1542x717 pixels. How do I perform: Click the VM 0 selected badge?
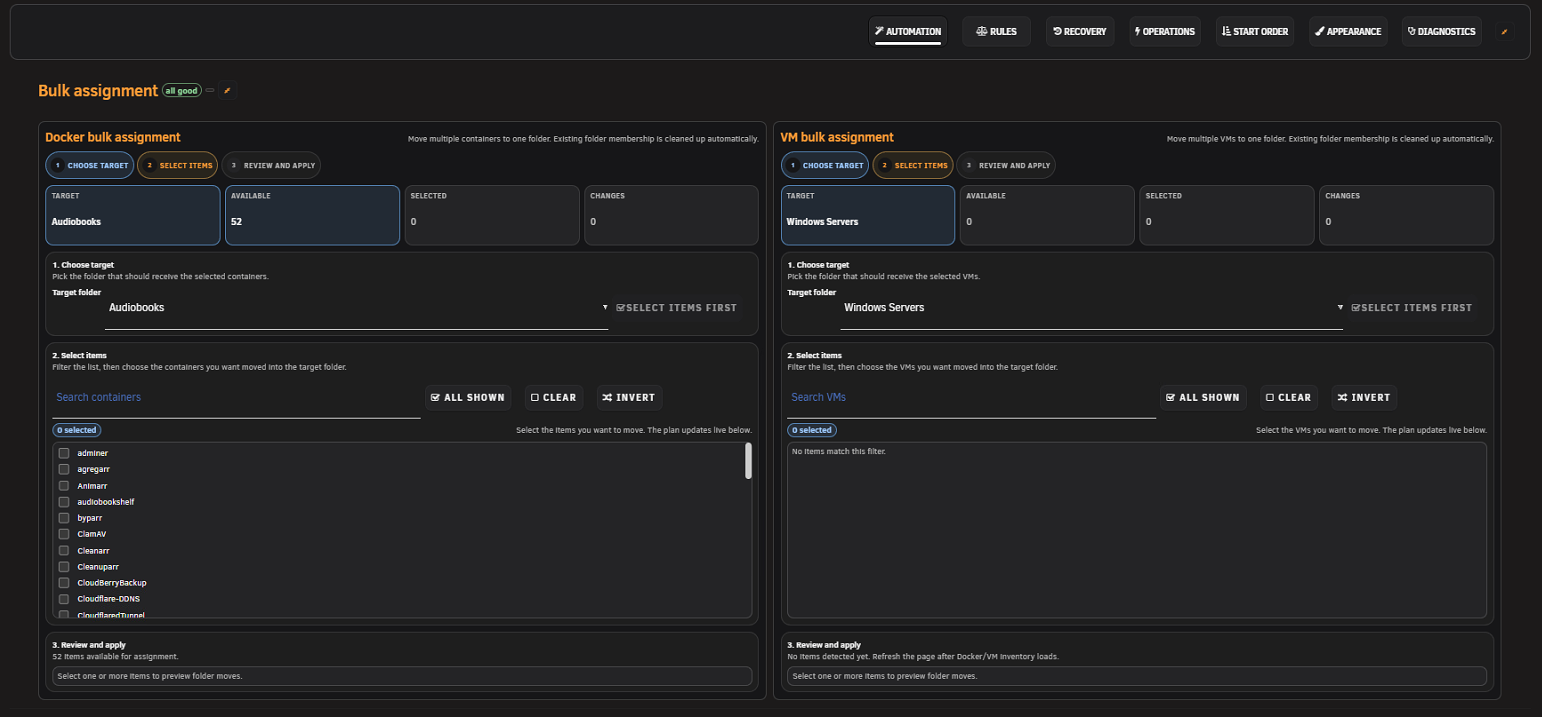[x=812, y=430]
